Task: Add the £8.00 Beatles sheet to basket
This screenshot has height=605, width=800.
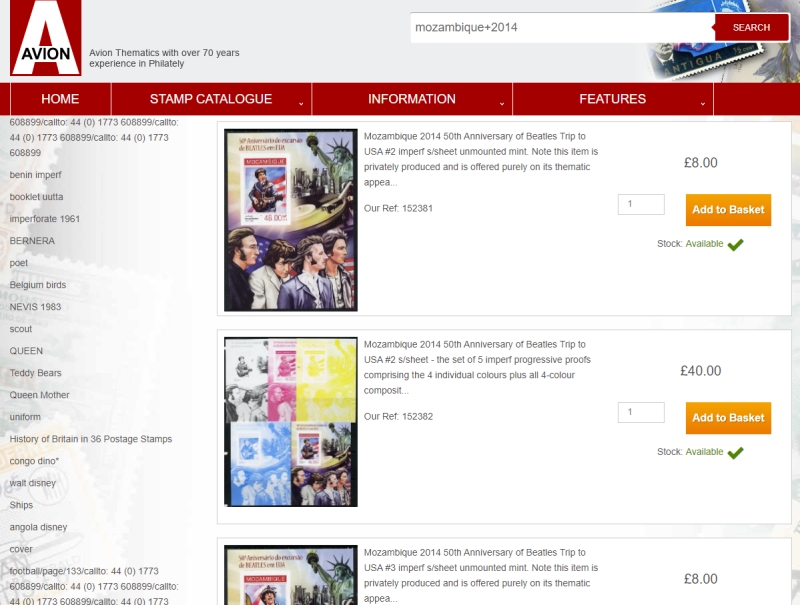Action: tap(727, 210)
